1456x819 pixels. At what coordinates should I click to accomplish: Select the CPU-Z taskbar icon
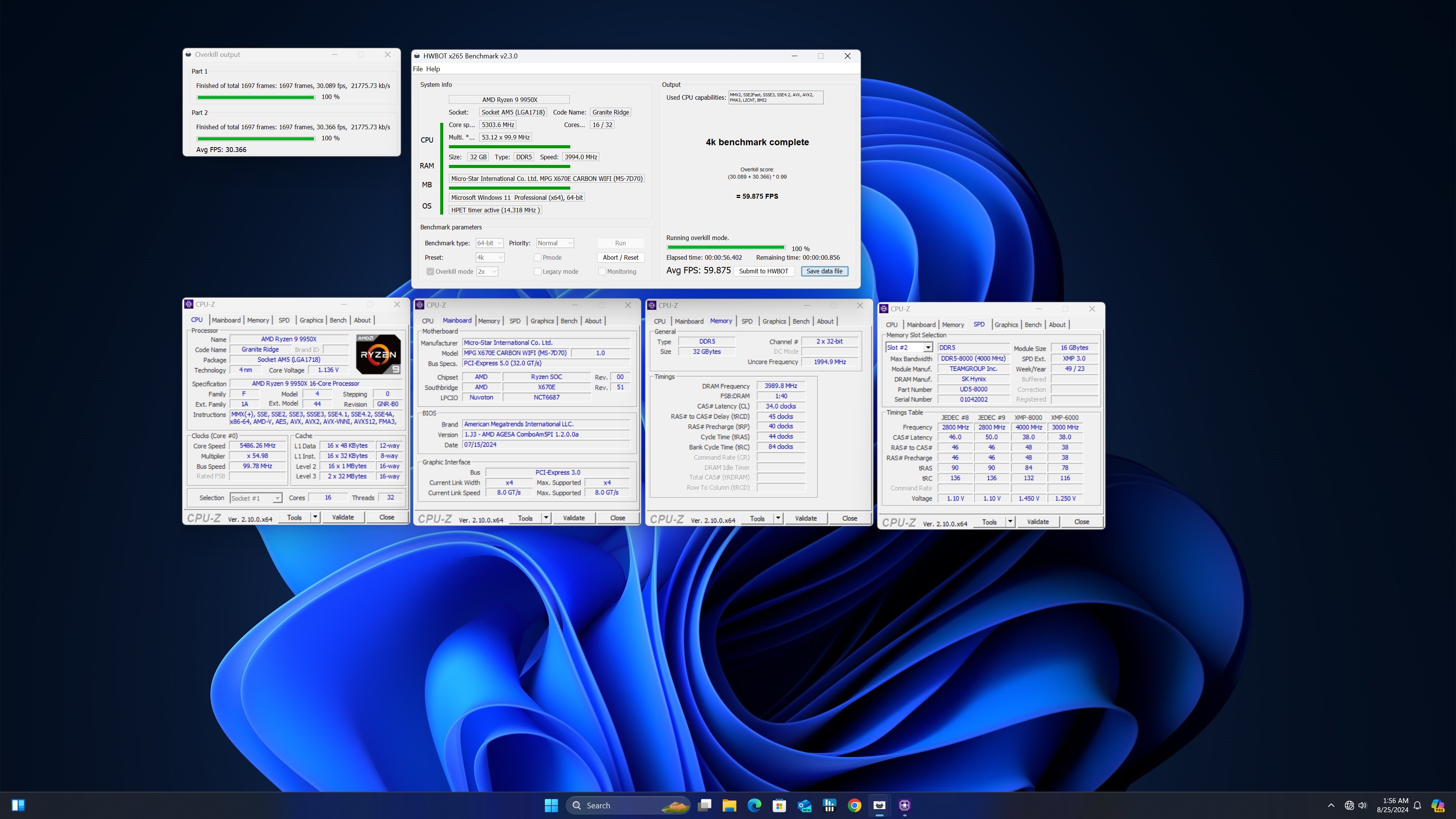[904, 805]
